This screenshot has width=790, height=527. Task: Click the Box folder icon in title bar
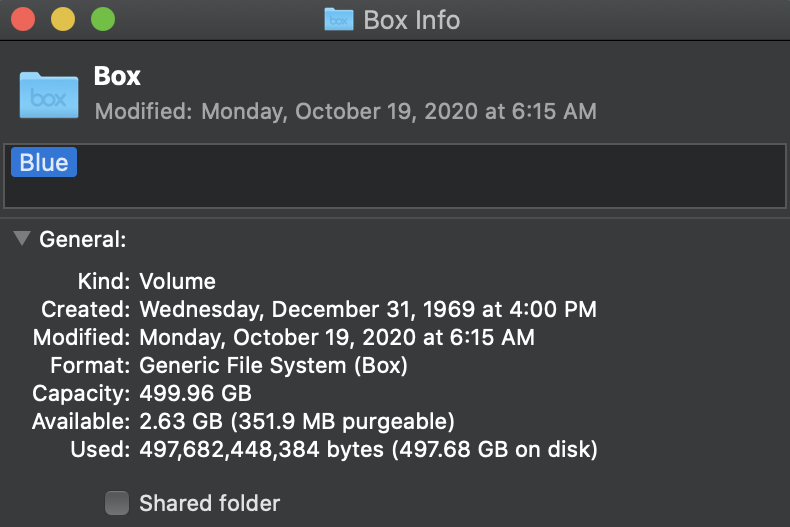339,20
